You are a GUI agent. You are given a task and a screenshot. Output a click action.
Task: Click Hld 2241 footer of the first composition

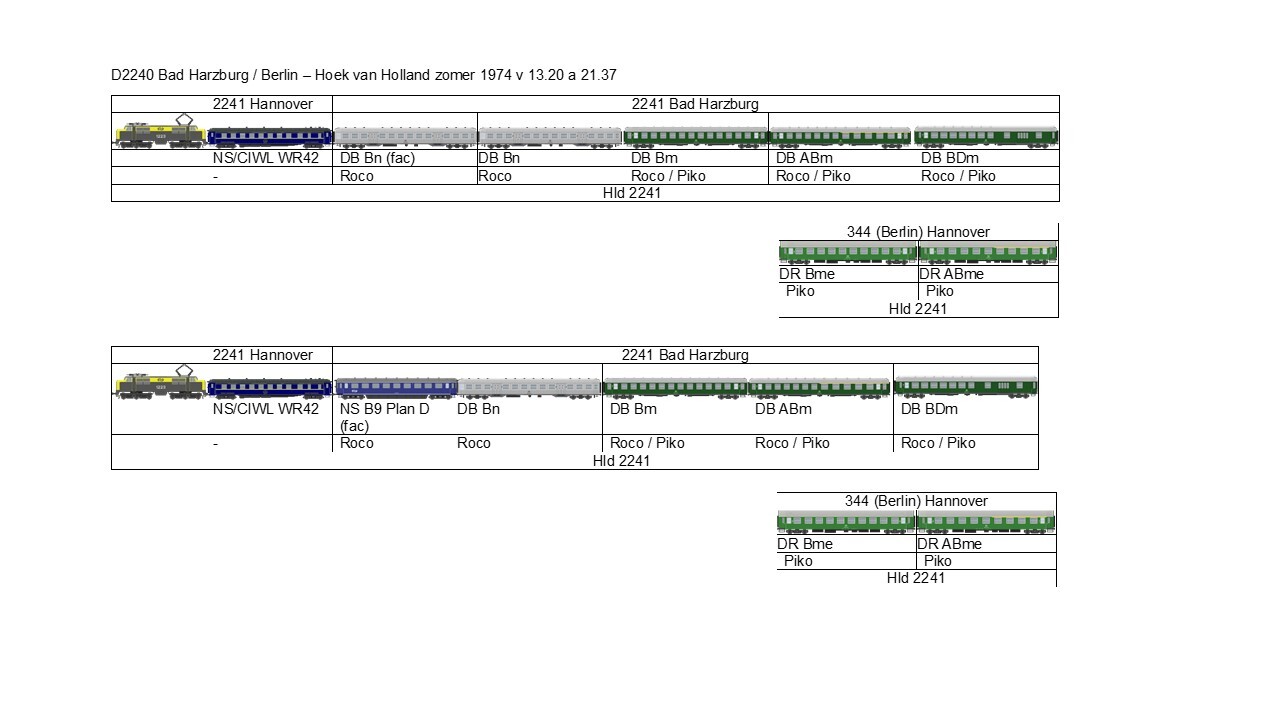pyautogui.click(x=631, y=193)
